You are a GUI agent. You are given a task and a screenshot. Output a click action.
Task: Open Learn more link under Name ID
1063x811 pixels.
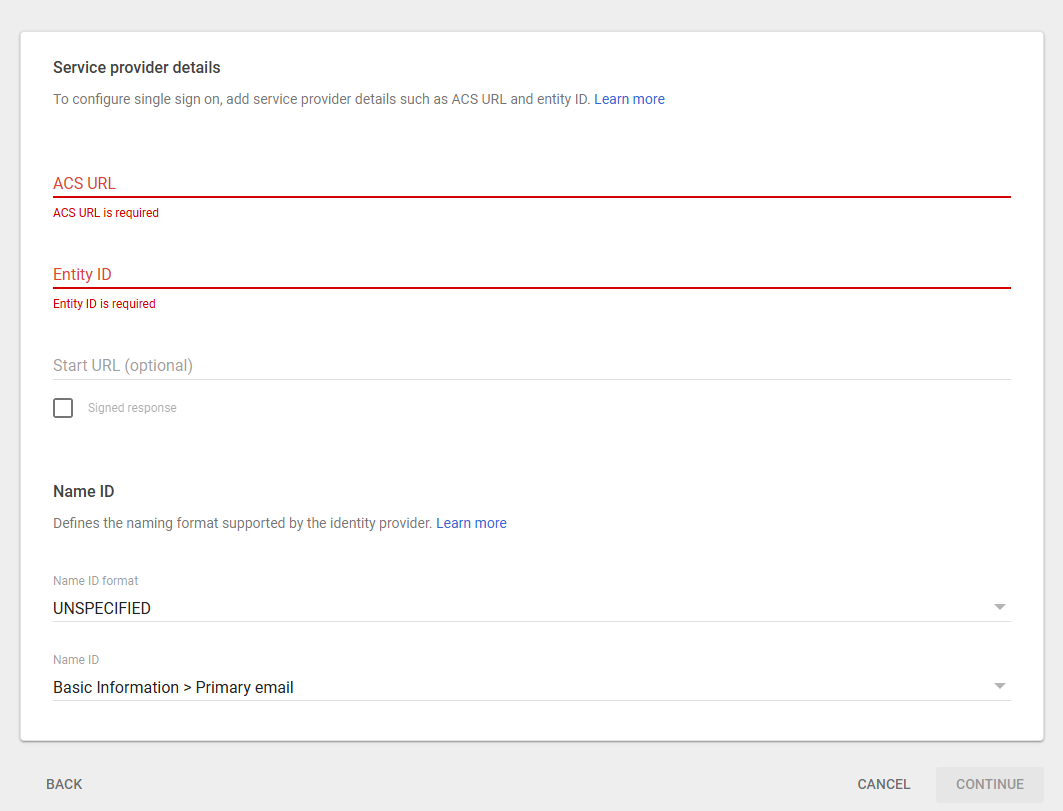[471, 523]
